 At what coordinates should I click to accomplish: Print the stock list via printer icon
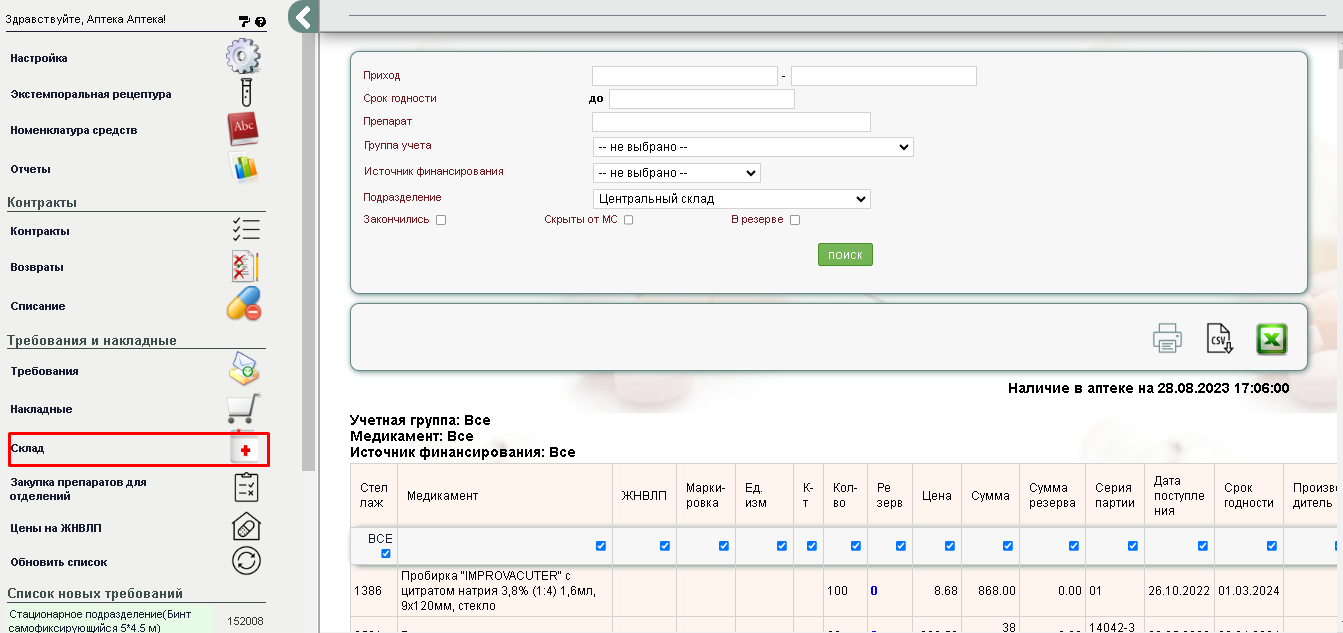[x=1167, y=339]
